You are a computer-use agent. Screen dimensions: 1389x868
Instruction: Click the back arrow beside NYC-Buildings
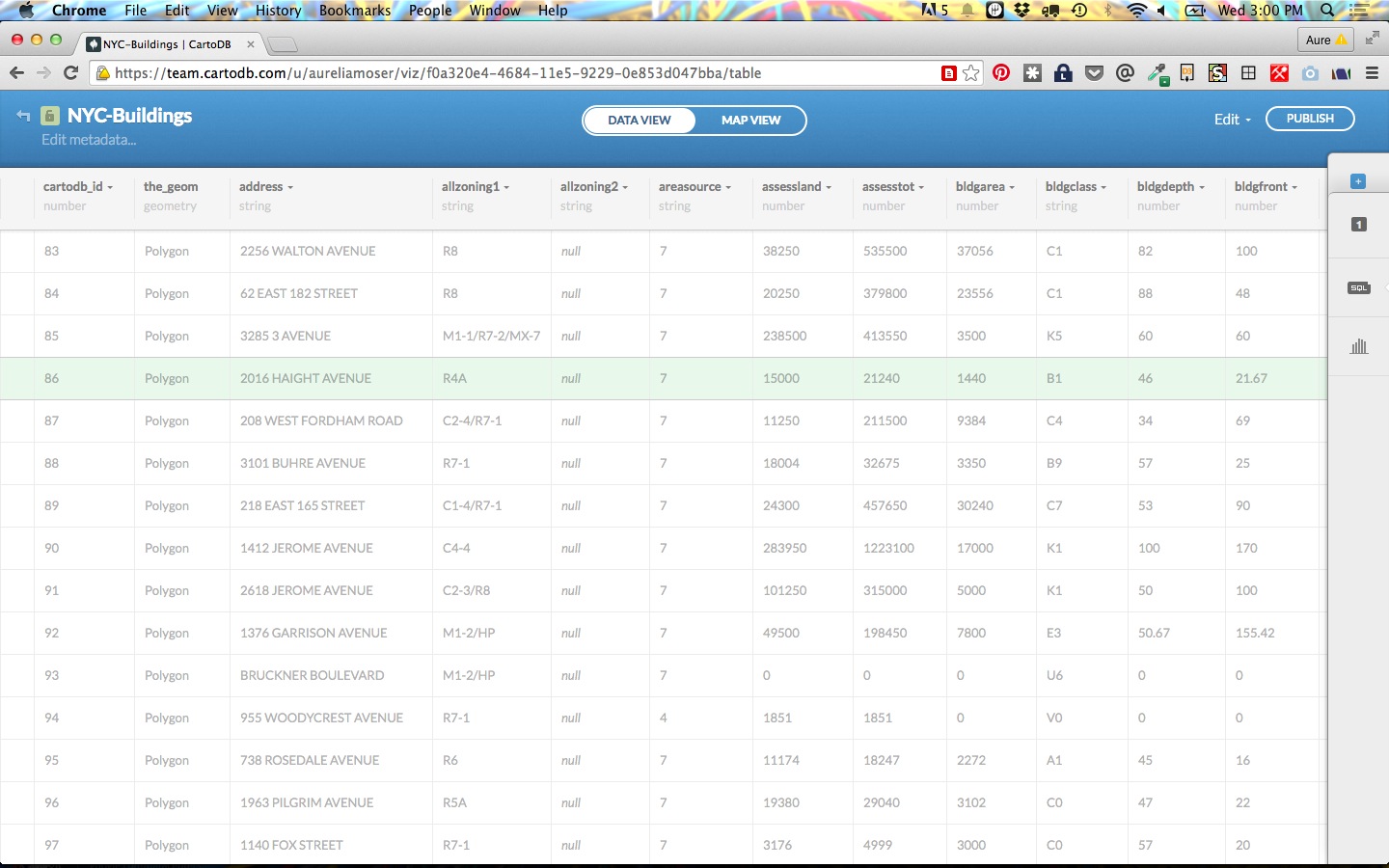(x=23, y=116)
